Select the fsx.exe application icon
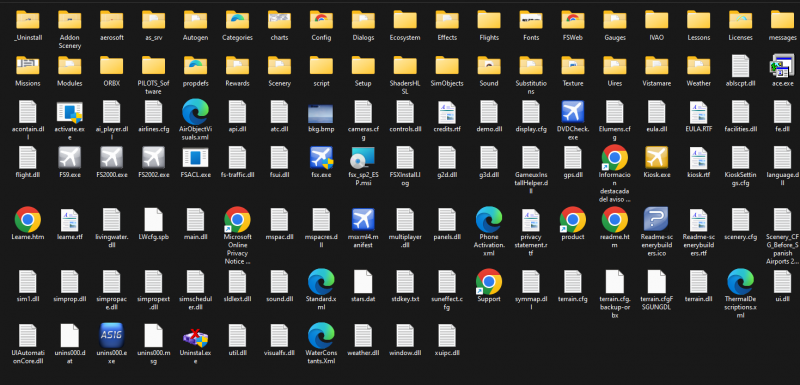 click(x=321, y=157)
